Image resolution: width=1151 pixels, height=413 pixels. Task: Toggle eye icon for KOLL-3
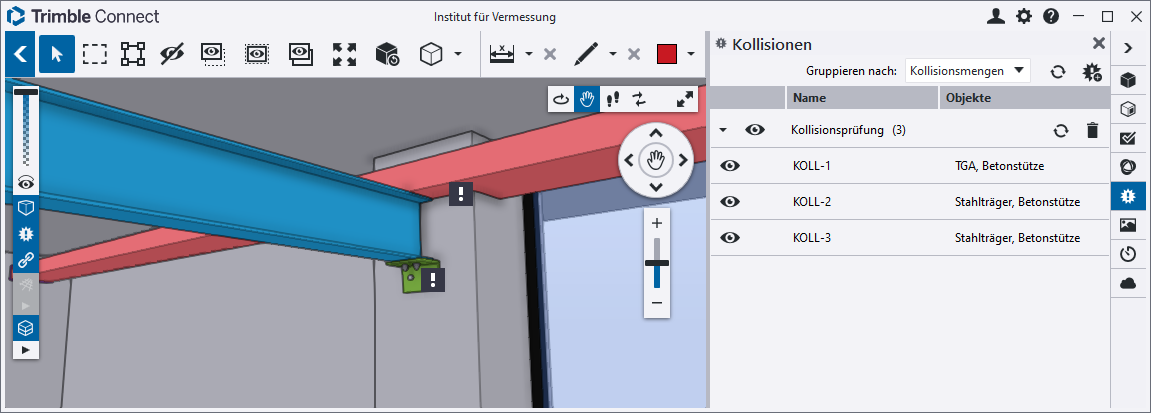click(730, 238)
